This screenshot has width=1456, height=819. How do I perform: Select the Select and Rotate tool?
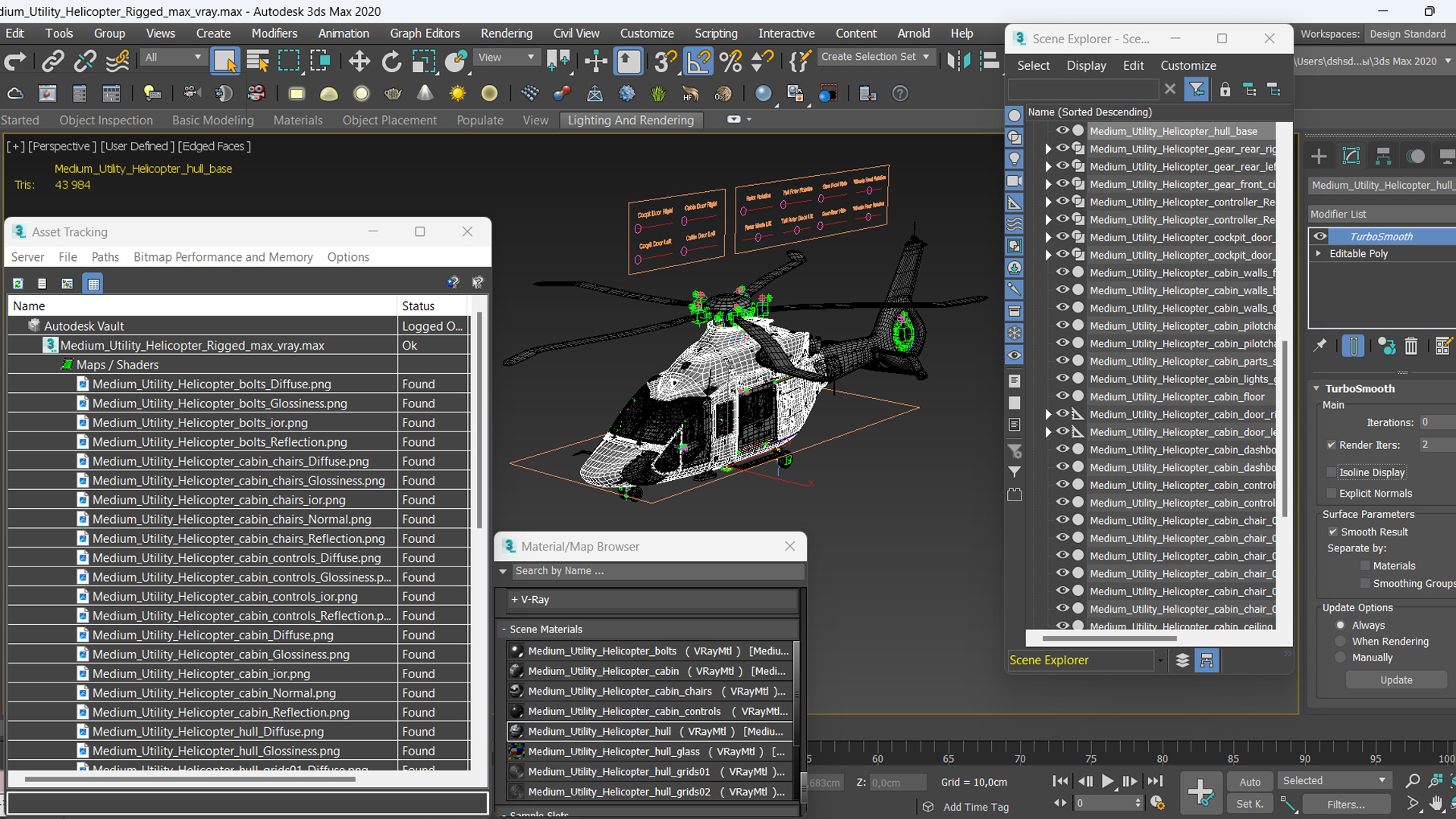click(391, 61)
